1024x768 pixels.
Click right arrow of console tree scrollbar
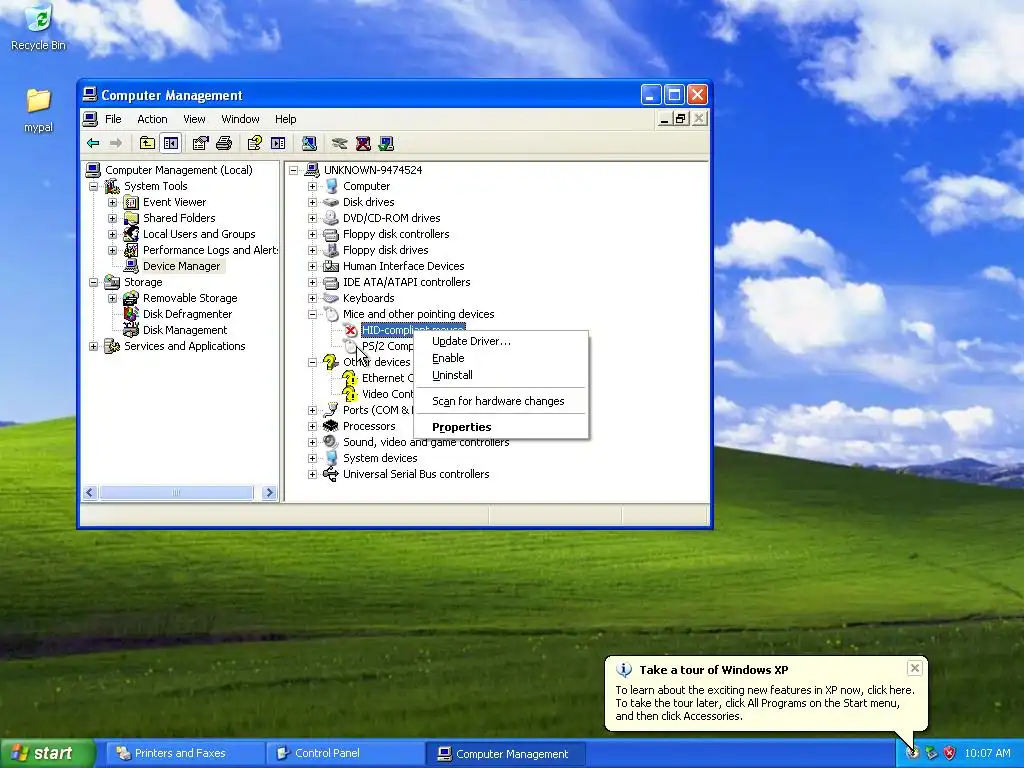point(269,492)
